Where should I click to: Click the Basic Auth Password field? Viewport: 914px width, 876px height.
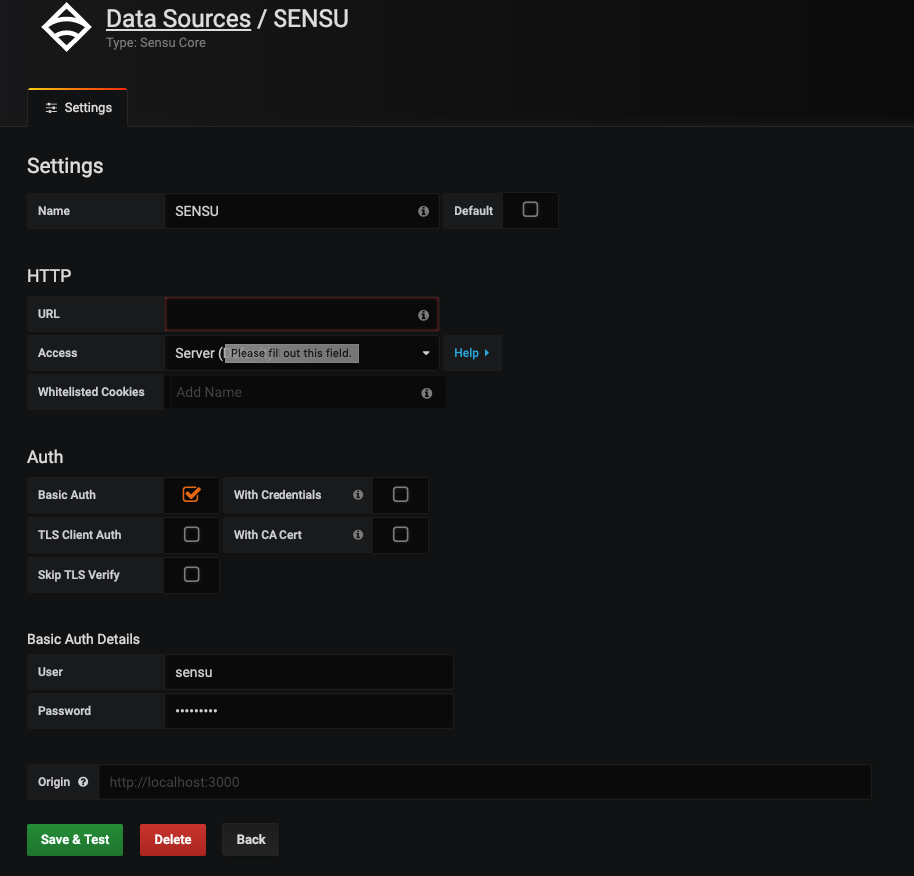[309, 711]
